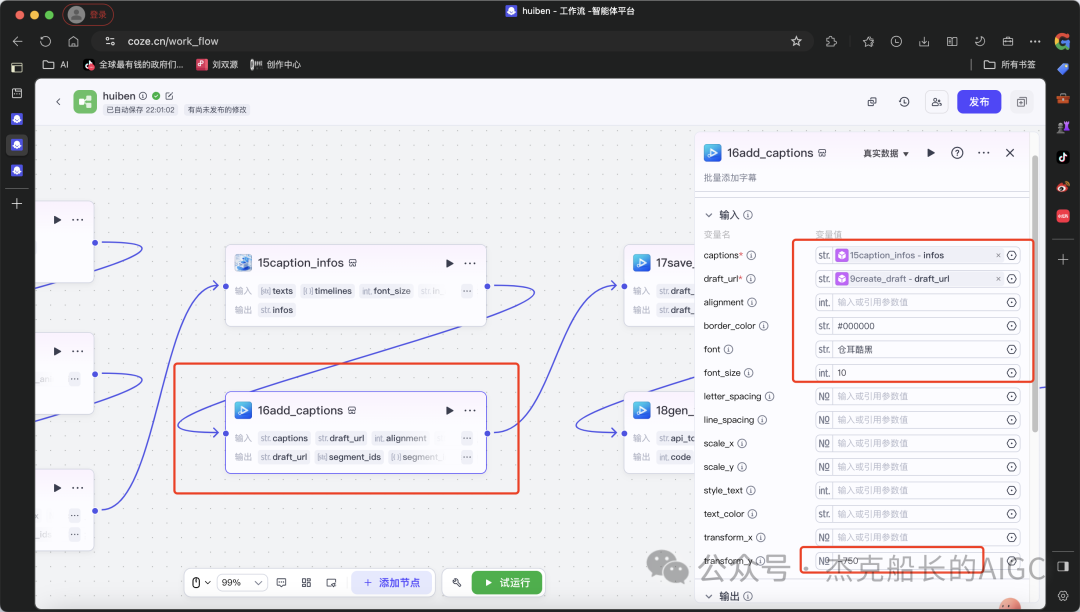Open the collaborators icon next to publish
This screenshot has width=1080, height=612.
pos(937,102)
